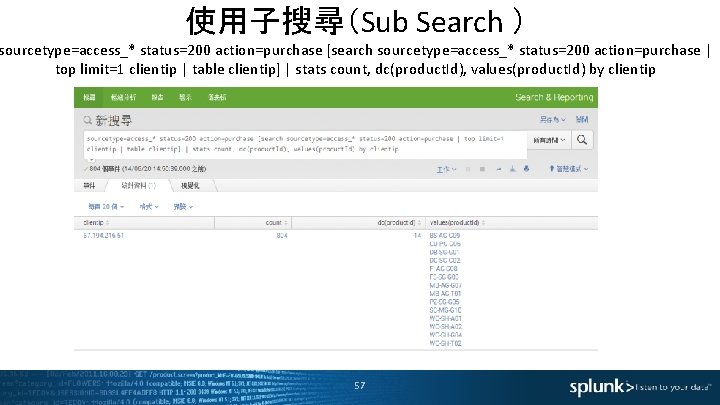Click the 804 events job status text
The height and width of the screenshot is (405, 720).
pyautogui.click(x=147, y=169)
